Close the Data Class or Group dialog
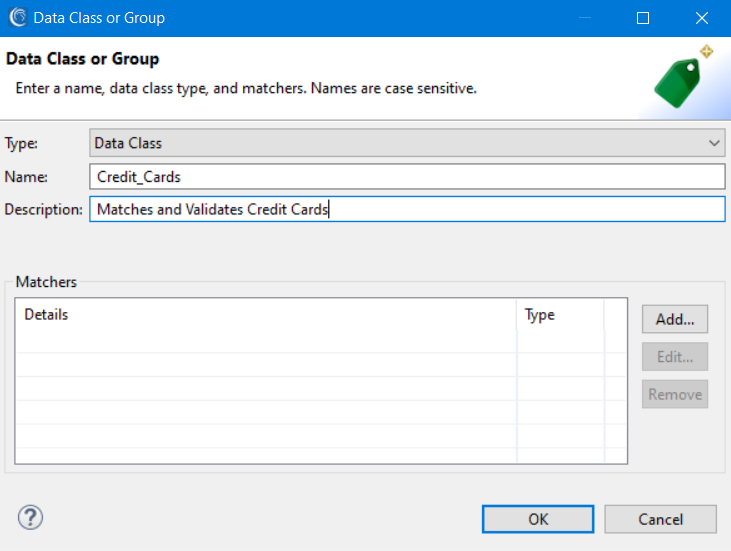This screenshot has width=731, height=551. (x=701, y=18)
